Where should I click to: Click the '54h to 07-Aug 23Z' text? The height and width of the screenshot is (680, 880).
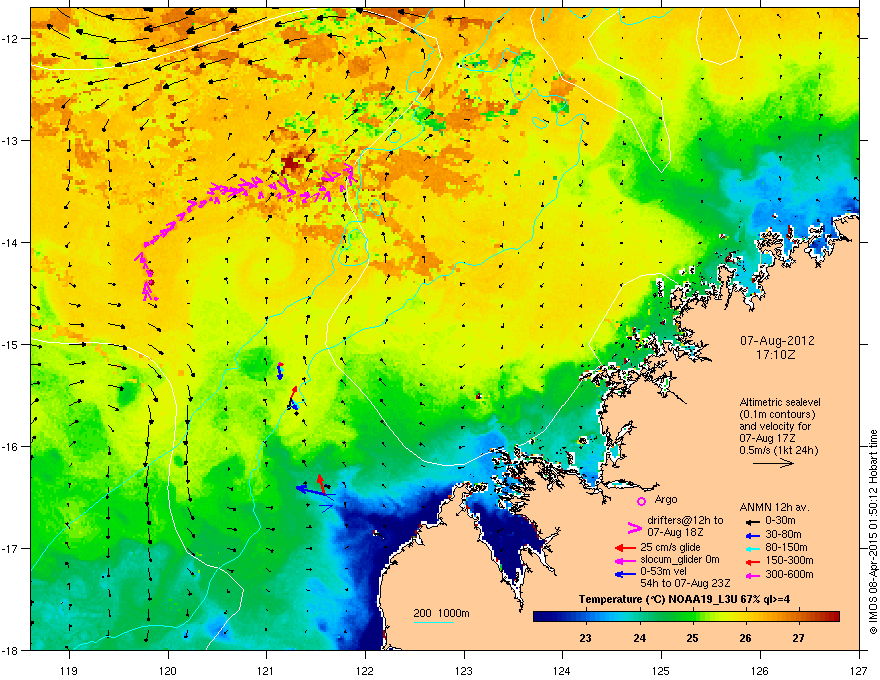[x=685, y=583]
